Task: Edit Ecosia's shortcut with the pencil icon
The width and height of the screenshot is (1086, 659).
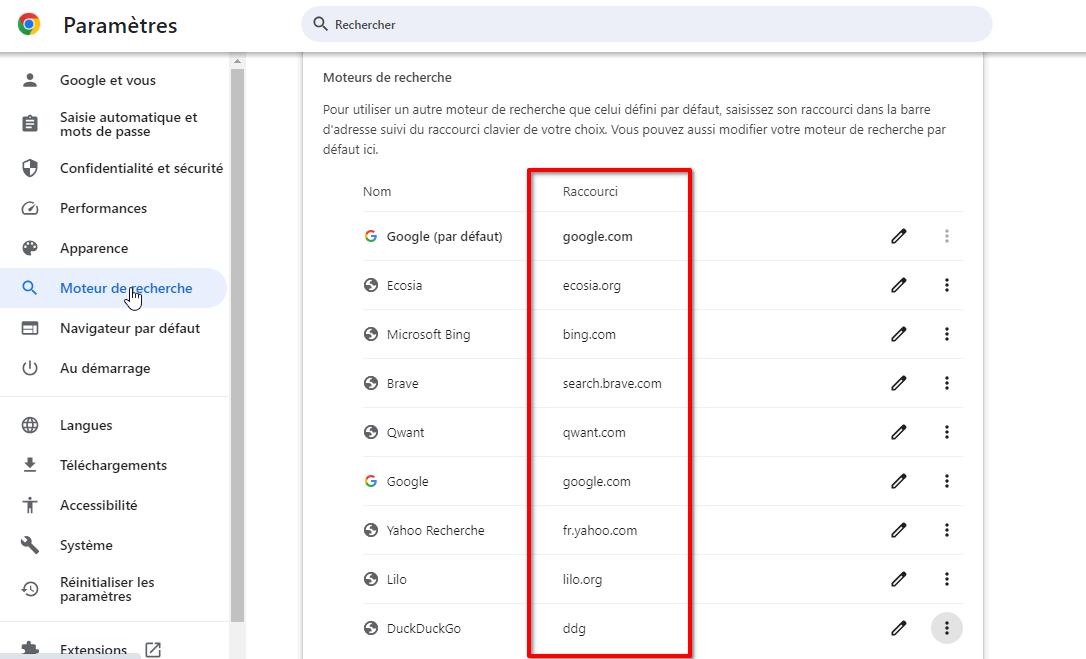Action: 898,285
